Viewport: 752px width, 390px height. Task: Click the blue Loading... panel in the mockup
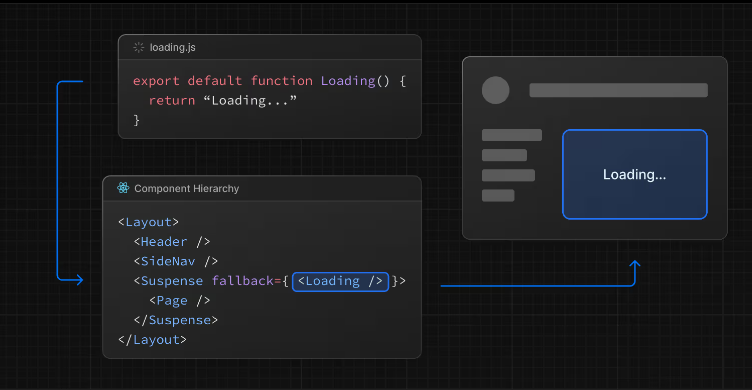(634, 174)
